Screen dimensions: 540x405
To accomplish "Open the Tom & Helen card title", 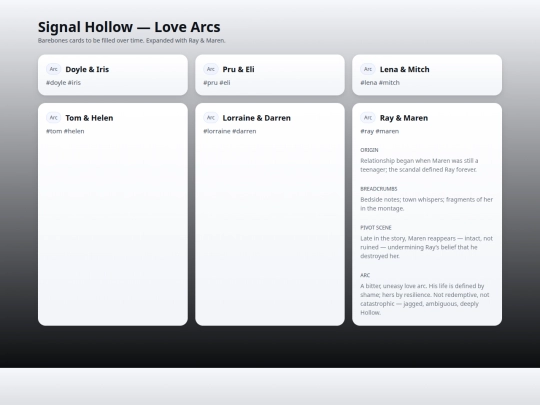I will coord(89,118).
